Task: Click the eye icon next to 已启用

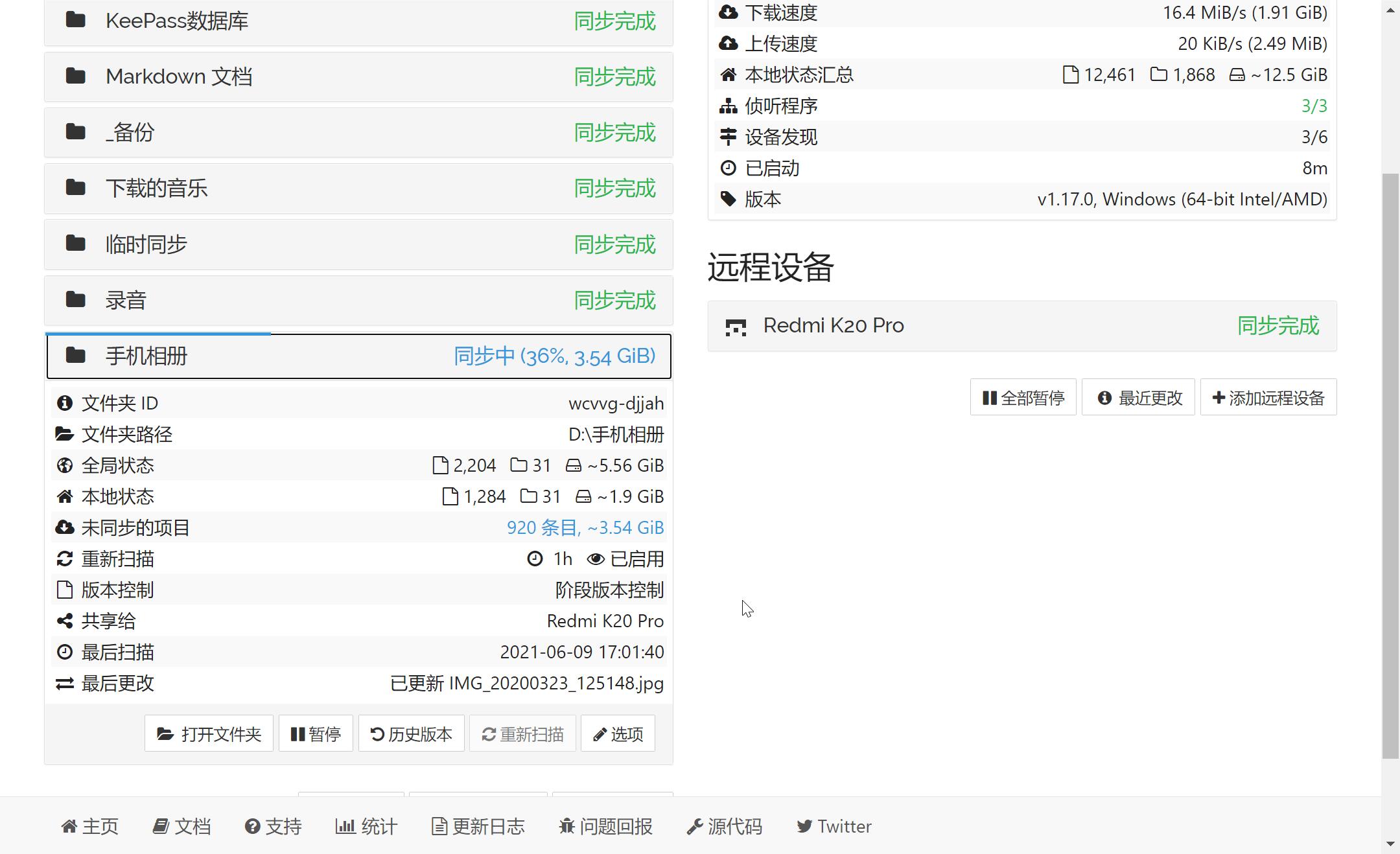Action: click(596, 559)
